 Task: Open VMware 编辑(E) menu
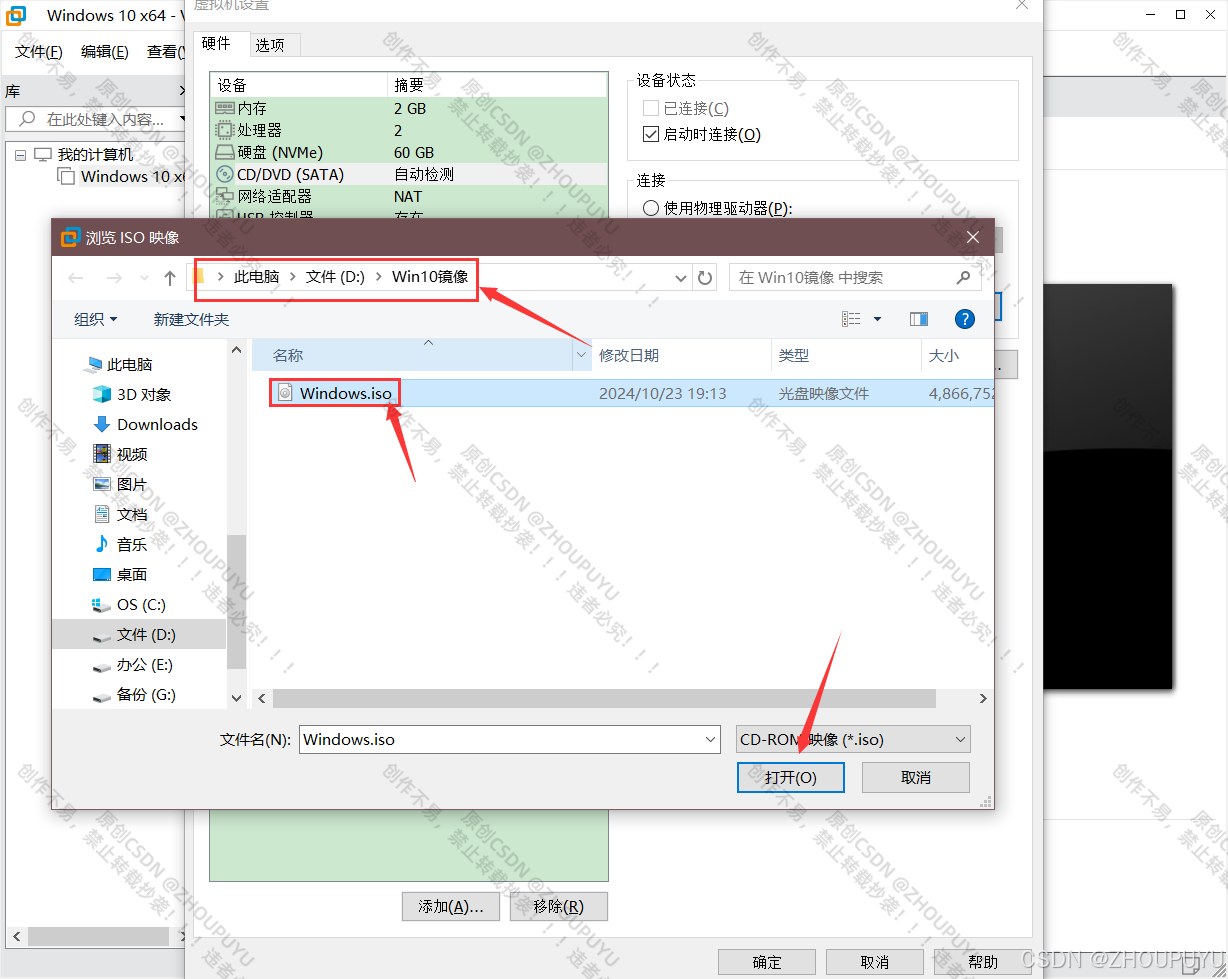pos(104,52)
